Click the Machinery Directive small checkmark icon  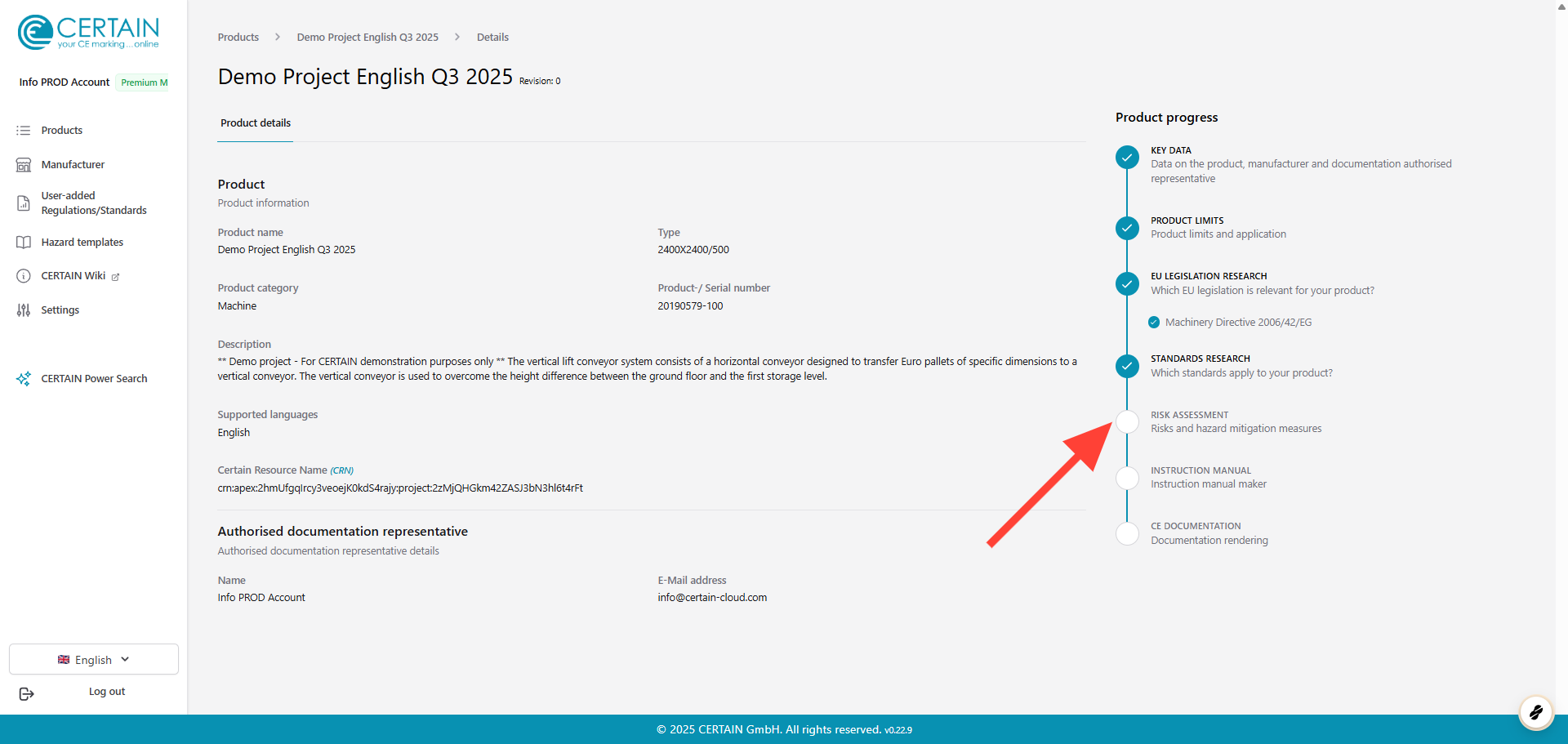tap(1154, 323)
